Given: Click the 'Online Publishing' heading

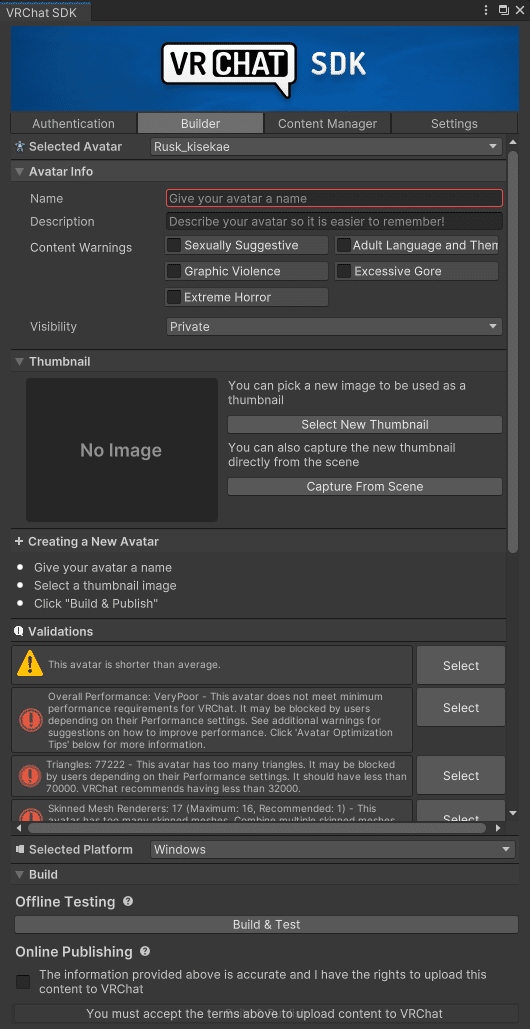Looking at the screenshot, I should coord(73,952).
